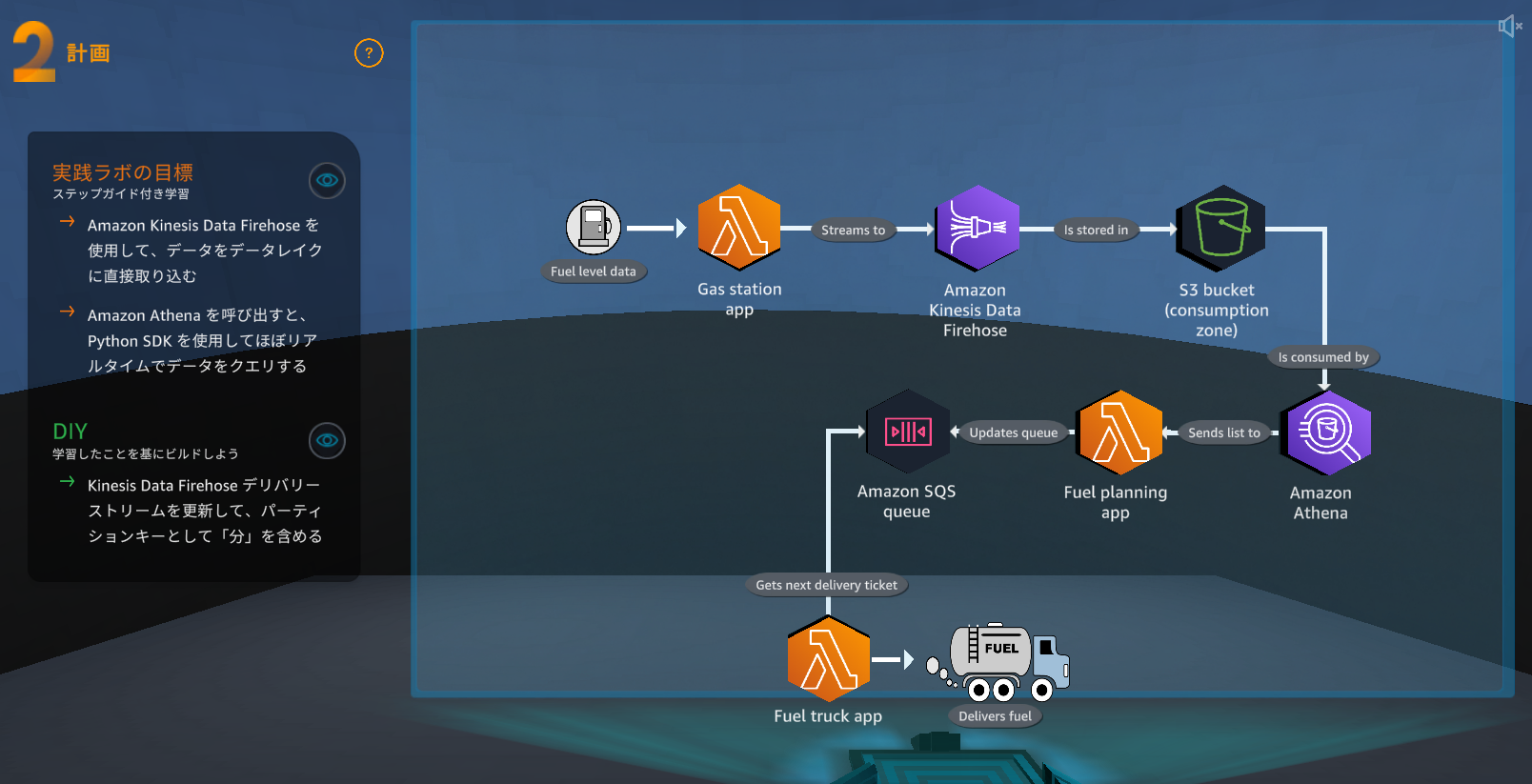Click the 'Amazon Kinesis Data Firehose' diagram caption
The height and width of the screenshot is (784, 1532).
pos(975,310)
